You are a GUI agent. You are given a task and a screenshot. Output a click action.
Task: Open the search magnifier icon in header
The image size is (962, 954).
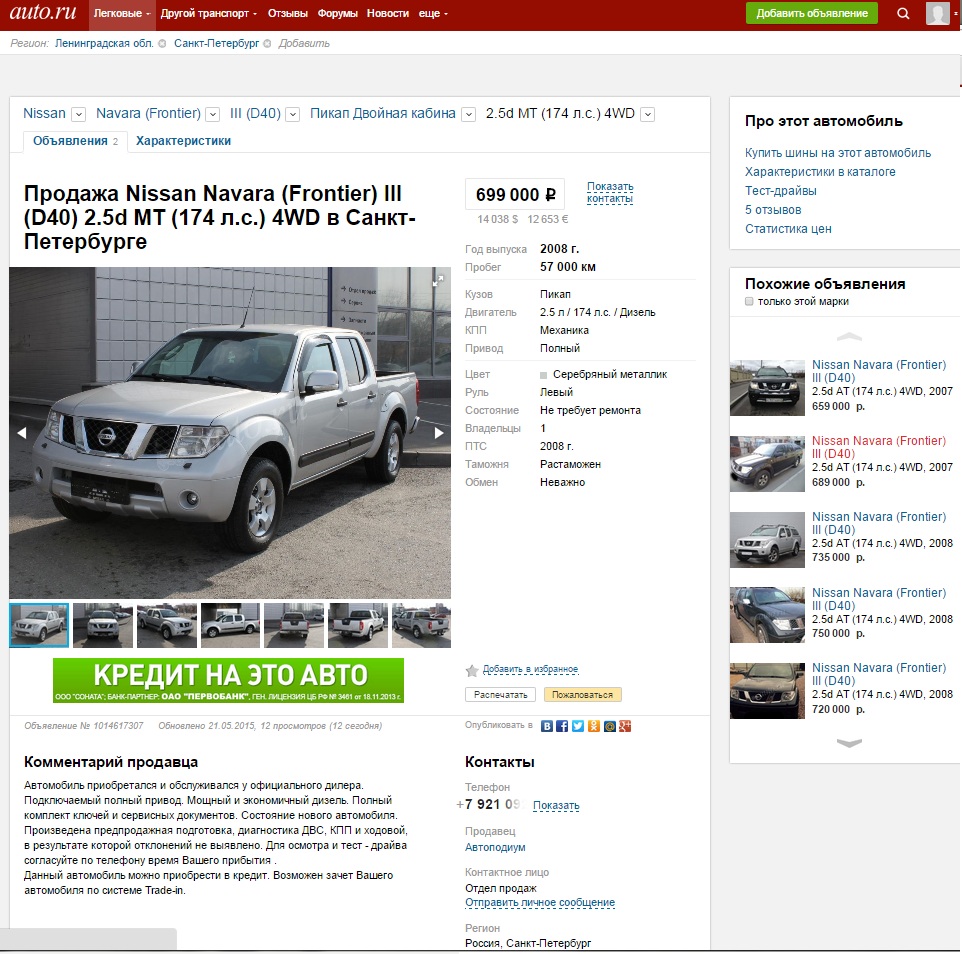[x=902, y=13]
